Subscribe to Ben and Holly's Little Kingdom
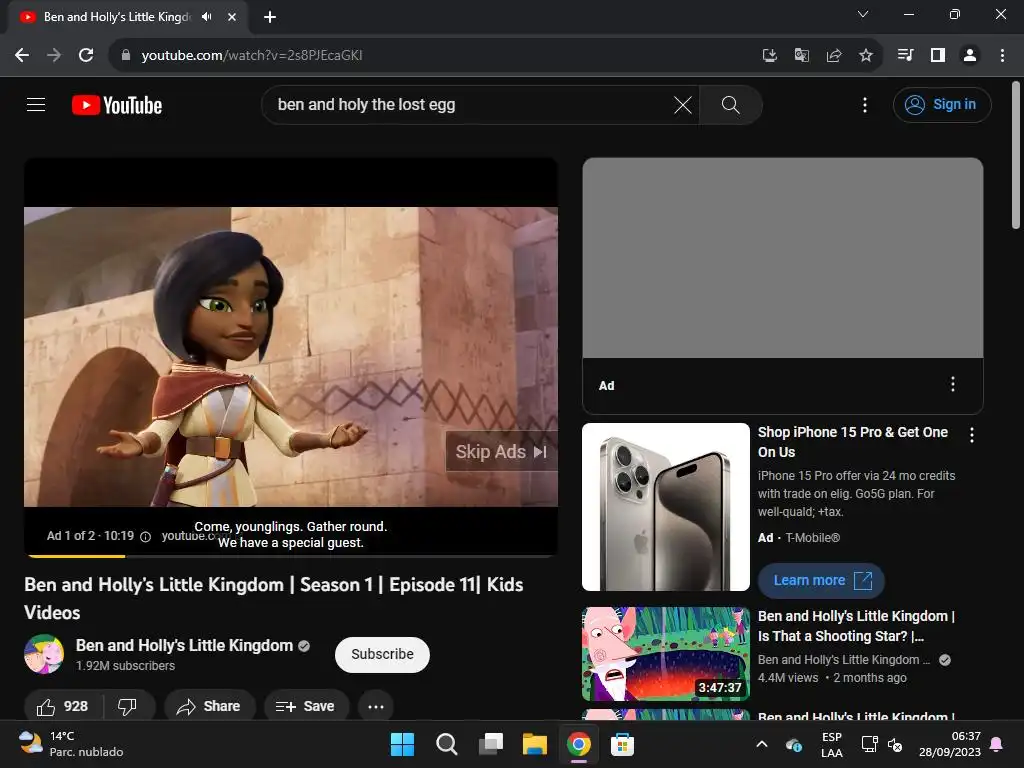This screenshot has width=1024, height=768. (x=382, y=654)
